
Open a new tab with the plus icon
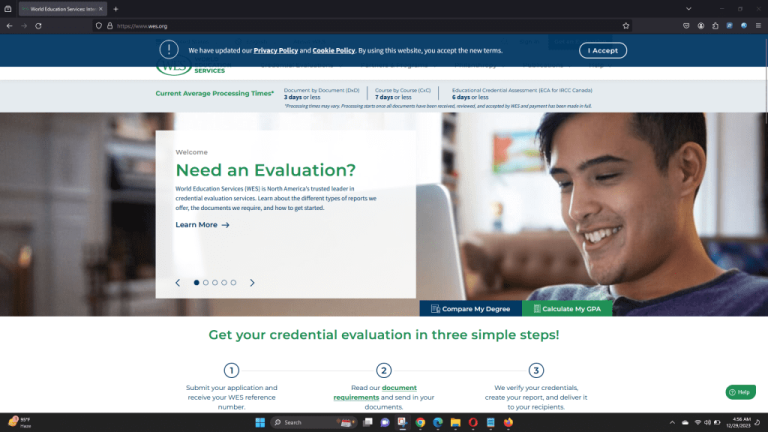pyautogui.click(x=116, y=9)
